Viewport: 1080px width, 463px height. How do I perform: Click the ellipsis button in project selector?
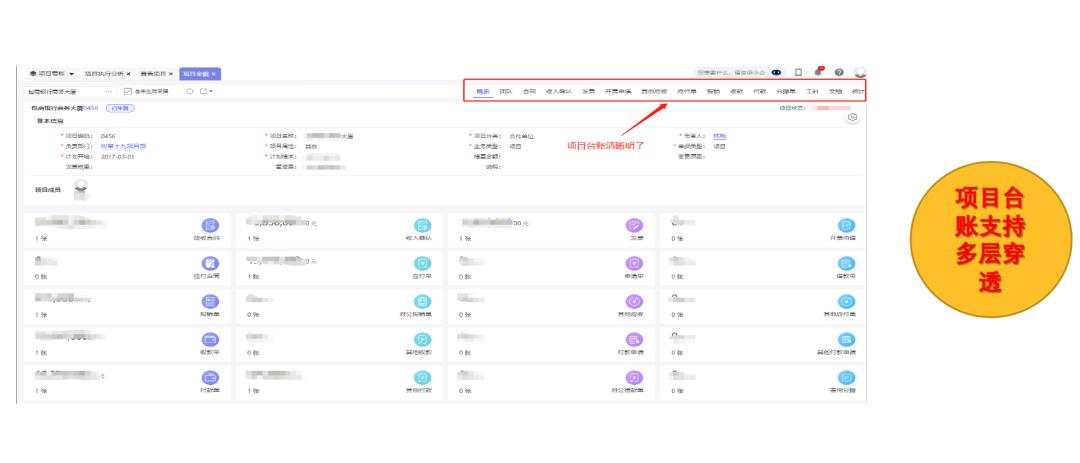tap(108, 91)
